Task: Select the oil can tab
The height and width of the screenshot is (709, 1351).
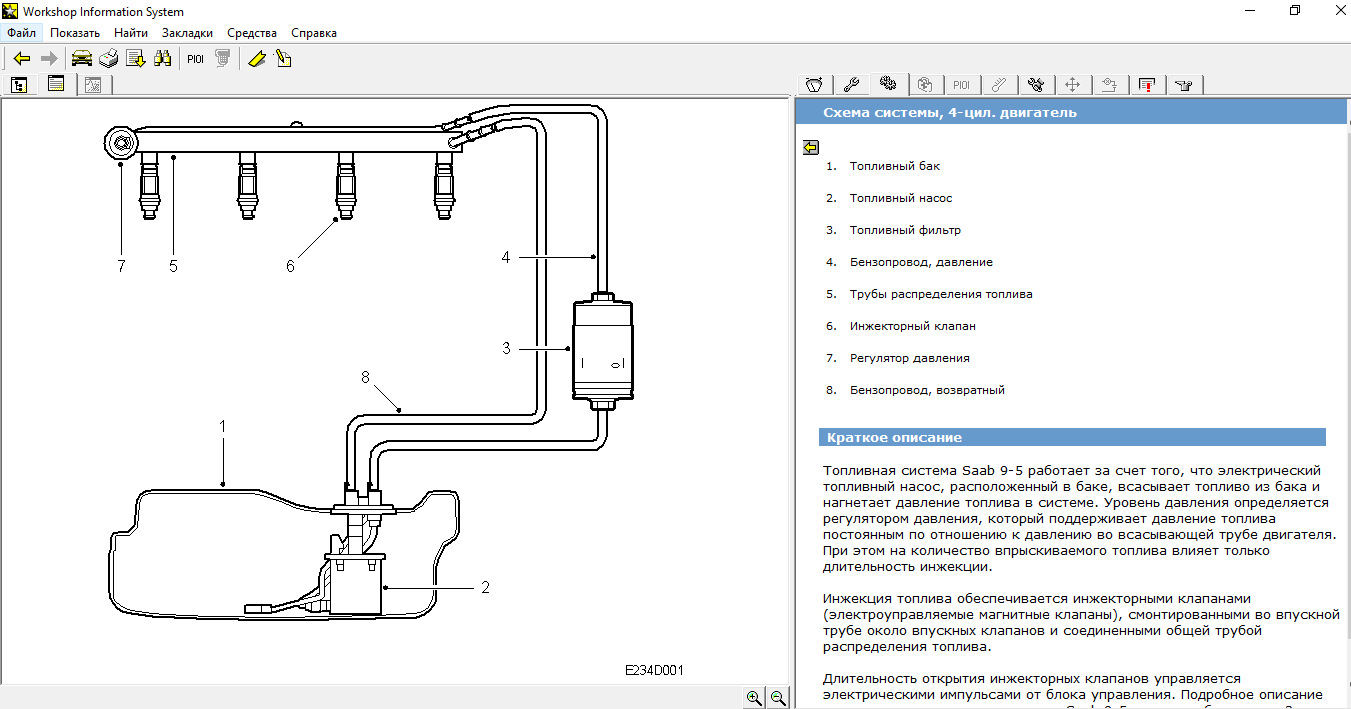Action: click(1184, 85)
